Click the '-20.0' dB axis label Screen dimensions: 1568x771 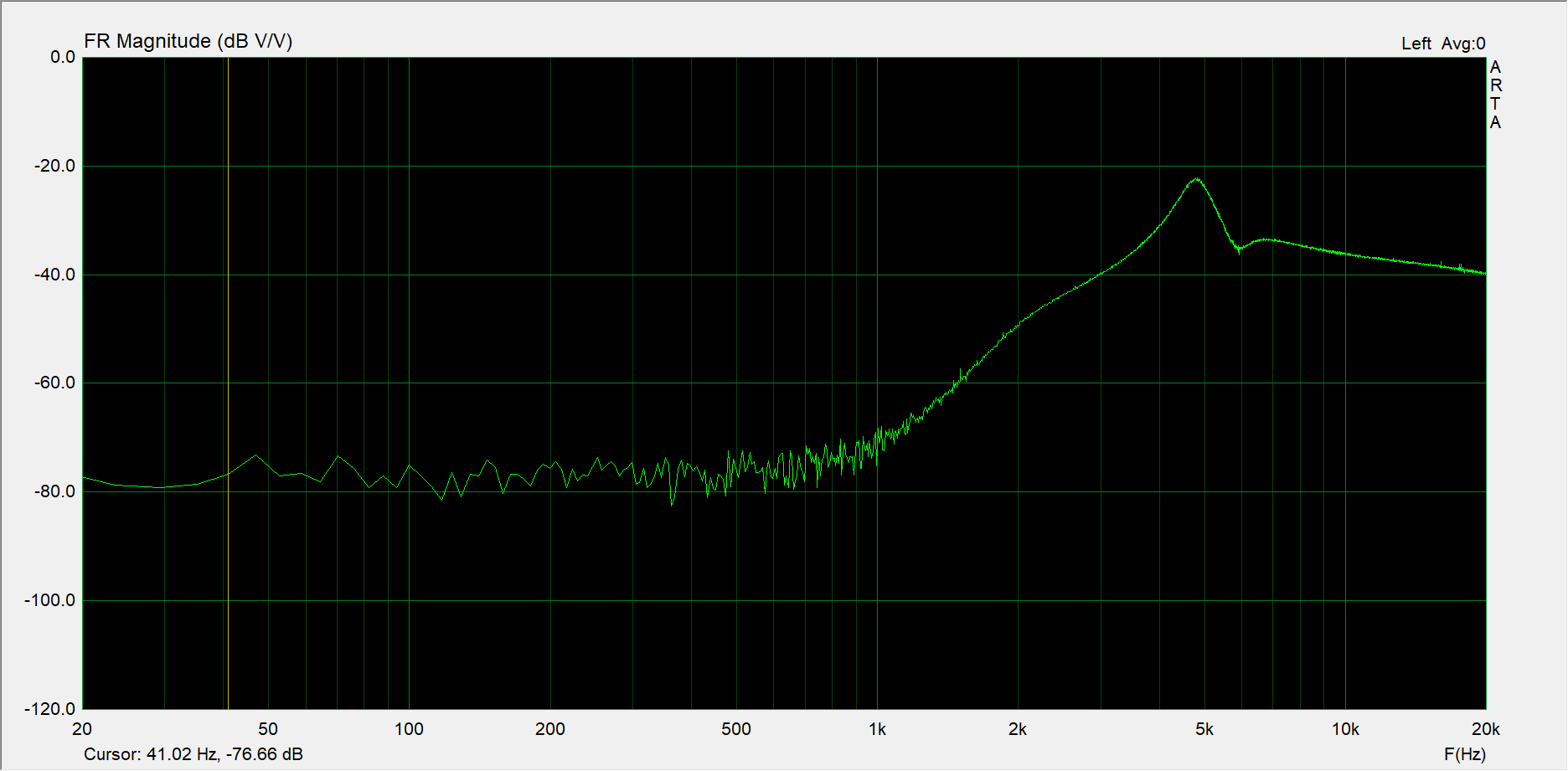[54, 166]
